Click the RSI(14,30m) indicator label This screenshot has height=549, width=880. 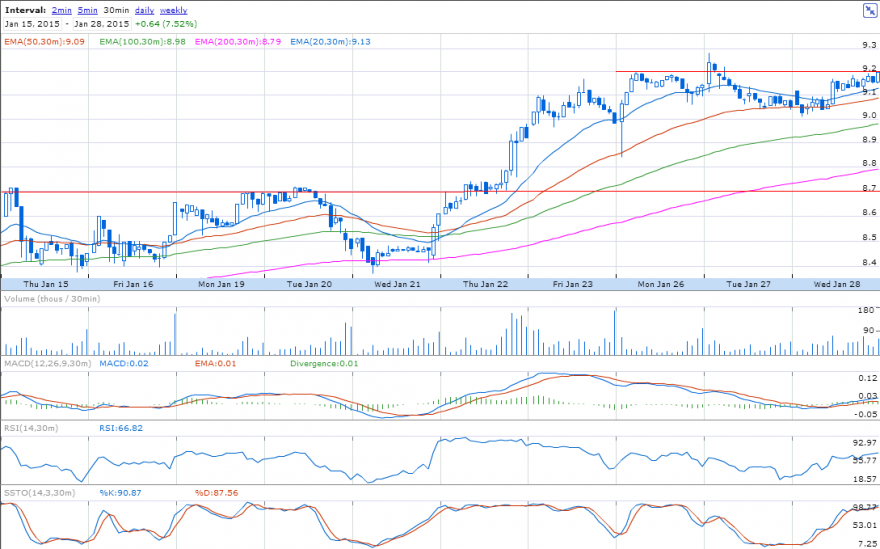coord(31,428)
